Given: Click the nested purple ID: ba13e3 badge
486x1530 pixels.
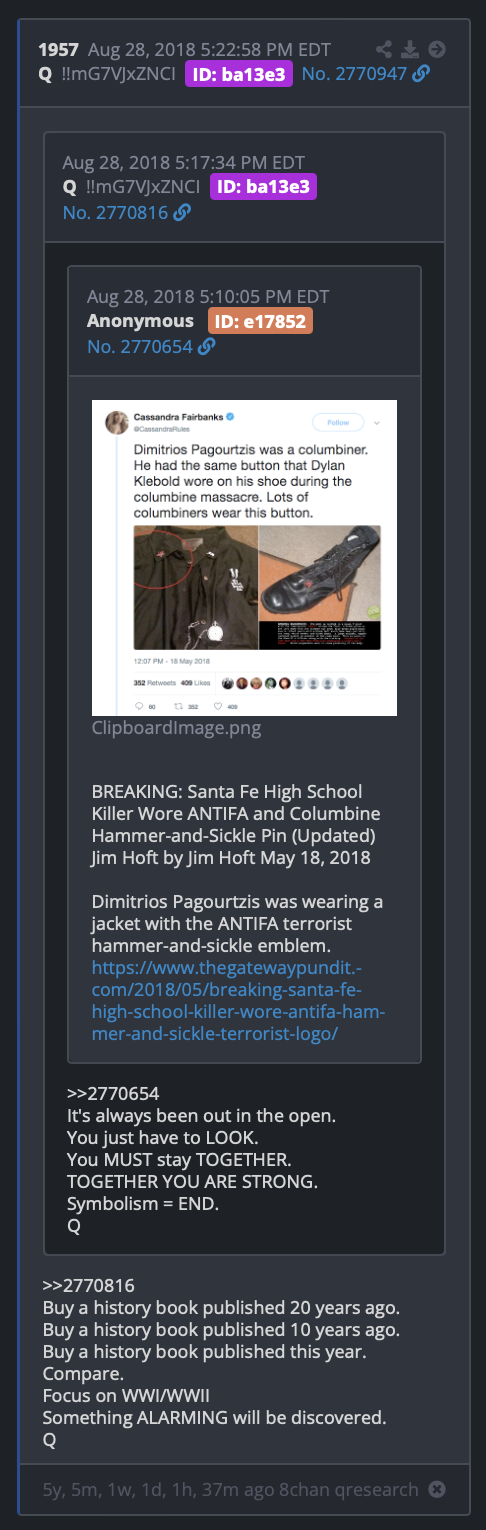Looking at the screenshot, I should point(263,186).
